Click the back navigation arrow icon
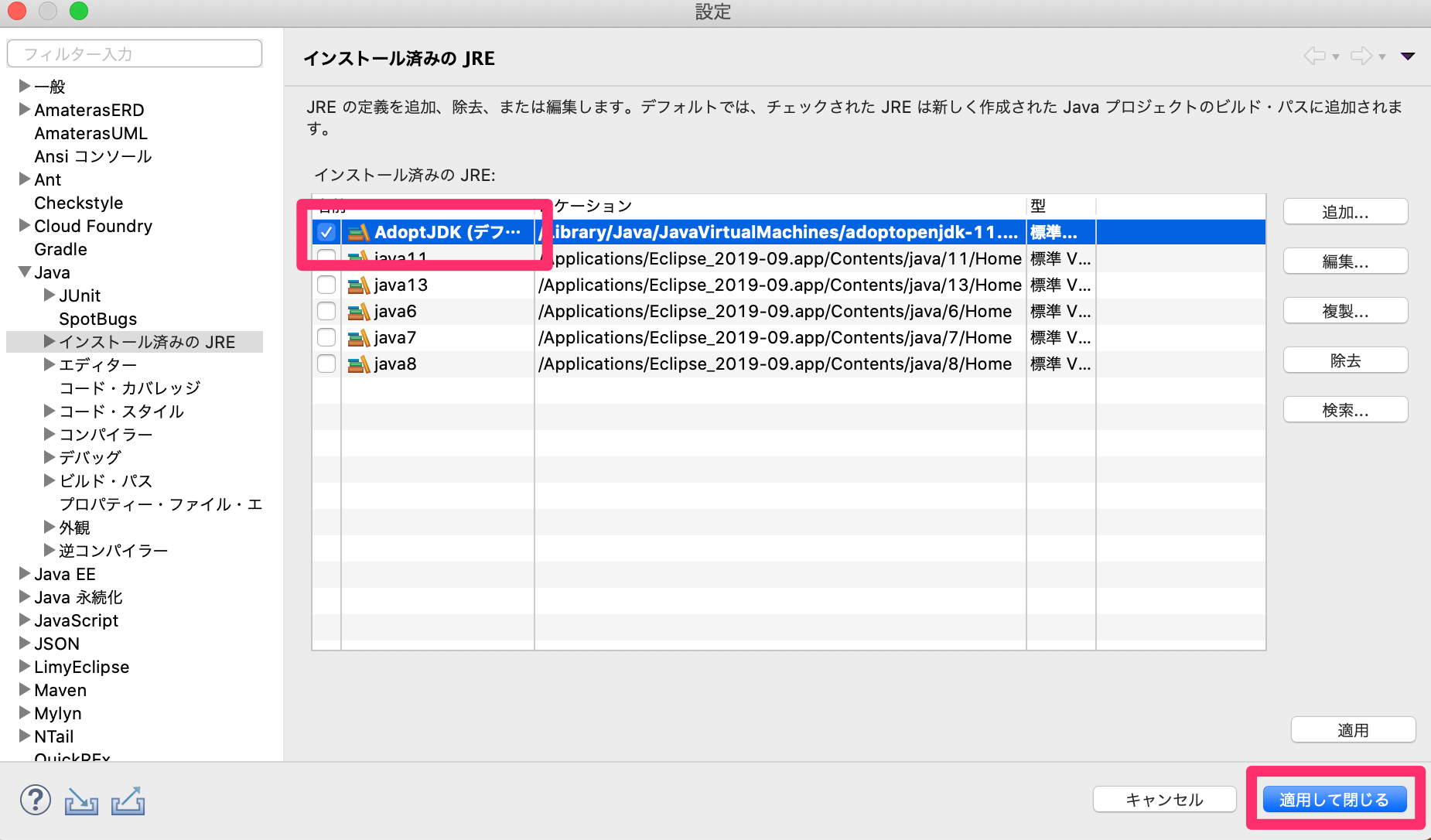Viewport: 1431px width, 840px height. pos(1314,56)
